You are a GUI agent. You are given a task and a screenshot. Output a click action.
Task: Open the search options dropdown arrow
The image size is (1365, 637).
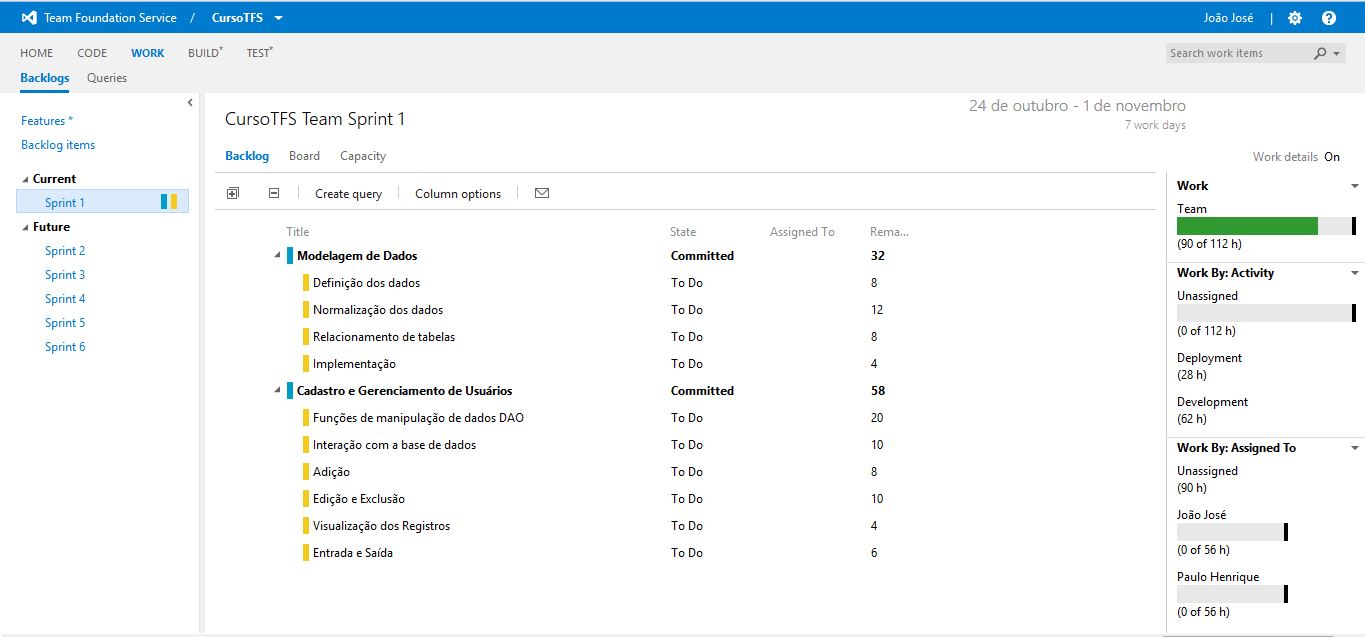tap(1338, 54)
